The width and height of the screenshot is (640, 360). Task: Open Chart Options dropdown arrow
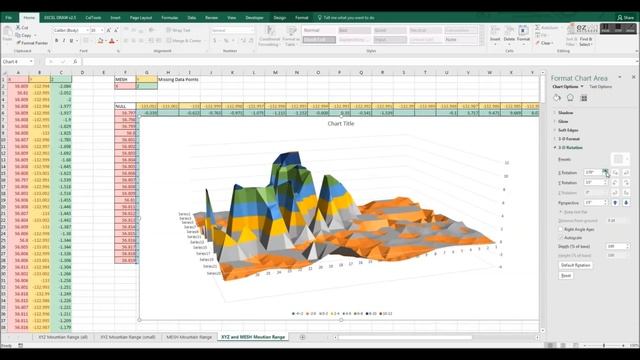tap(582, 87)
